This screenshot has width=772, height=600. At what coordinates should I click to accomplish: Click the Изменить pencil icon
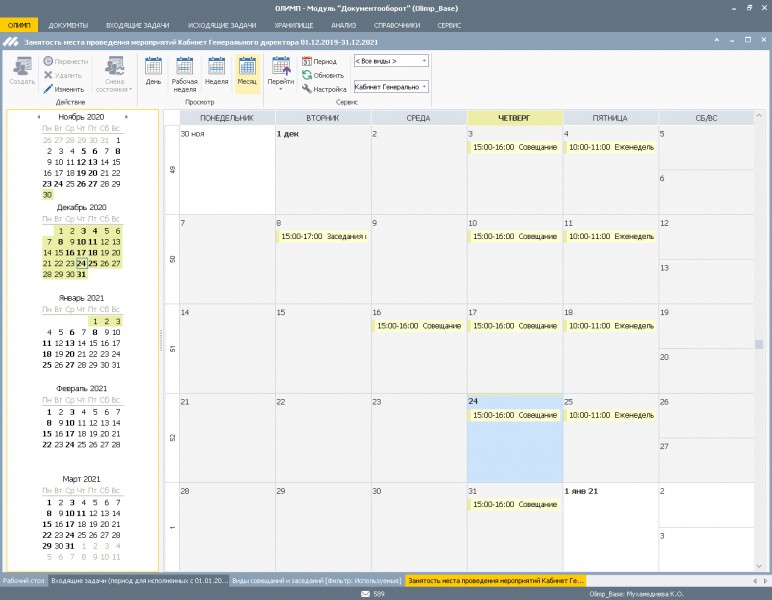(50, 89)
